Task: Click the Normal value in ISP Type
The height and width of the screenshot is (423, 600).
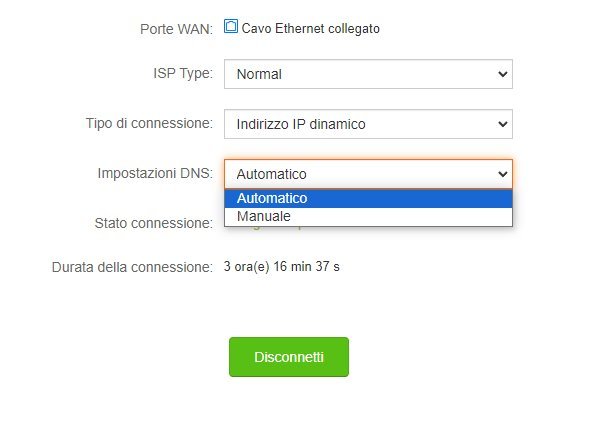Action: pyautogui.click(x=259, y=74)
